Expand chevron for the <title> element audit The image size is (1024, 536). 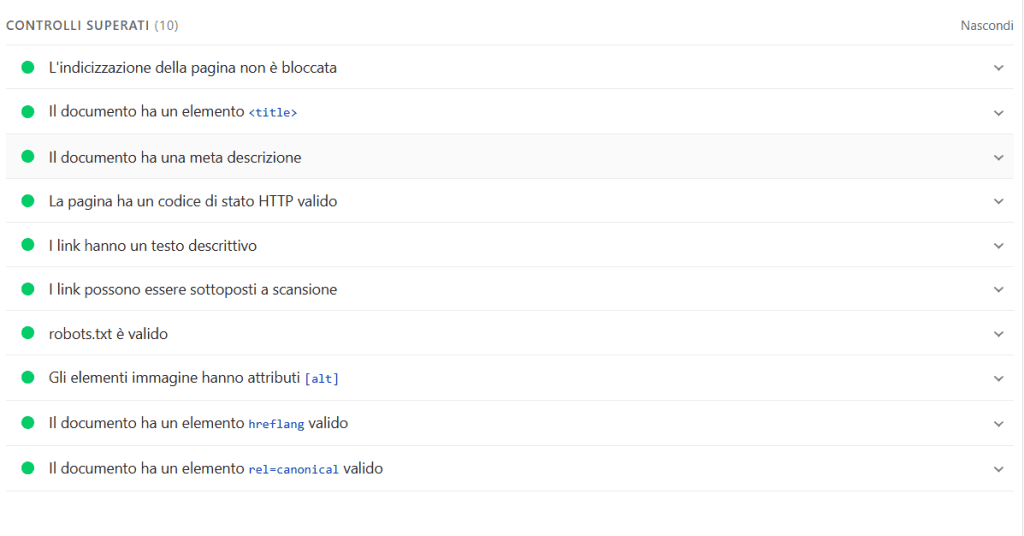point(998,113)
